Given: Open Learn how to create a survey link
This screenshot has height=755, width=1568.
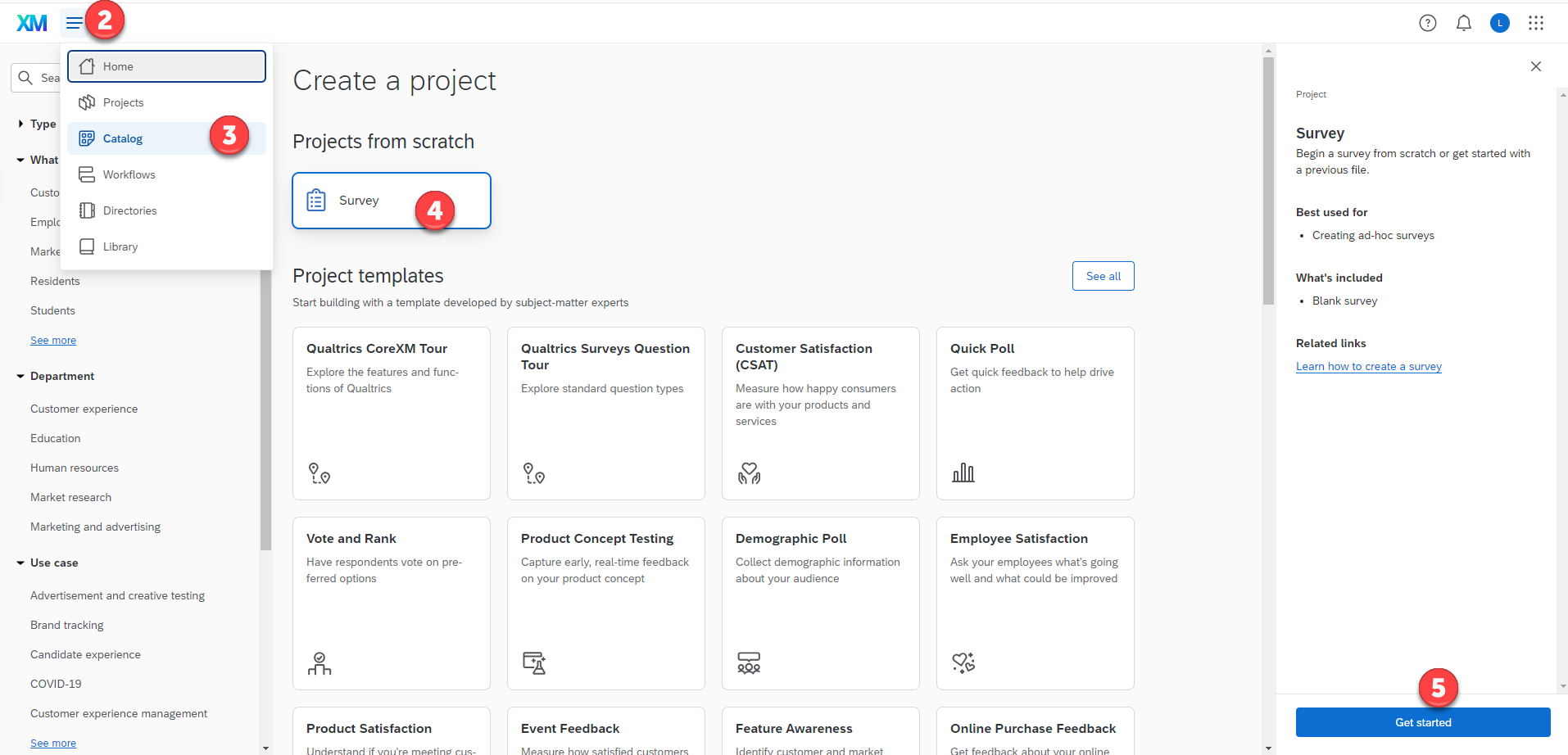Looking at the screenshot, I should 1369,366.
